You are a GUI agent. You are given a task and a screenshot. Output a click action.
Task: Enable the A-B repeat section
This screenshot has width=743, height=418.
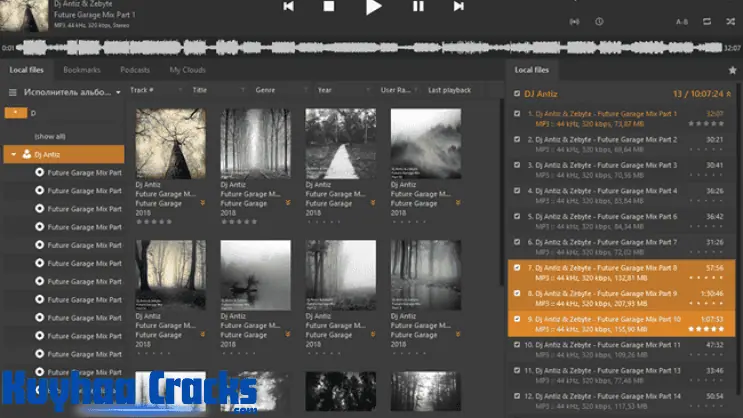tap(682, 21)
